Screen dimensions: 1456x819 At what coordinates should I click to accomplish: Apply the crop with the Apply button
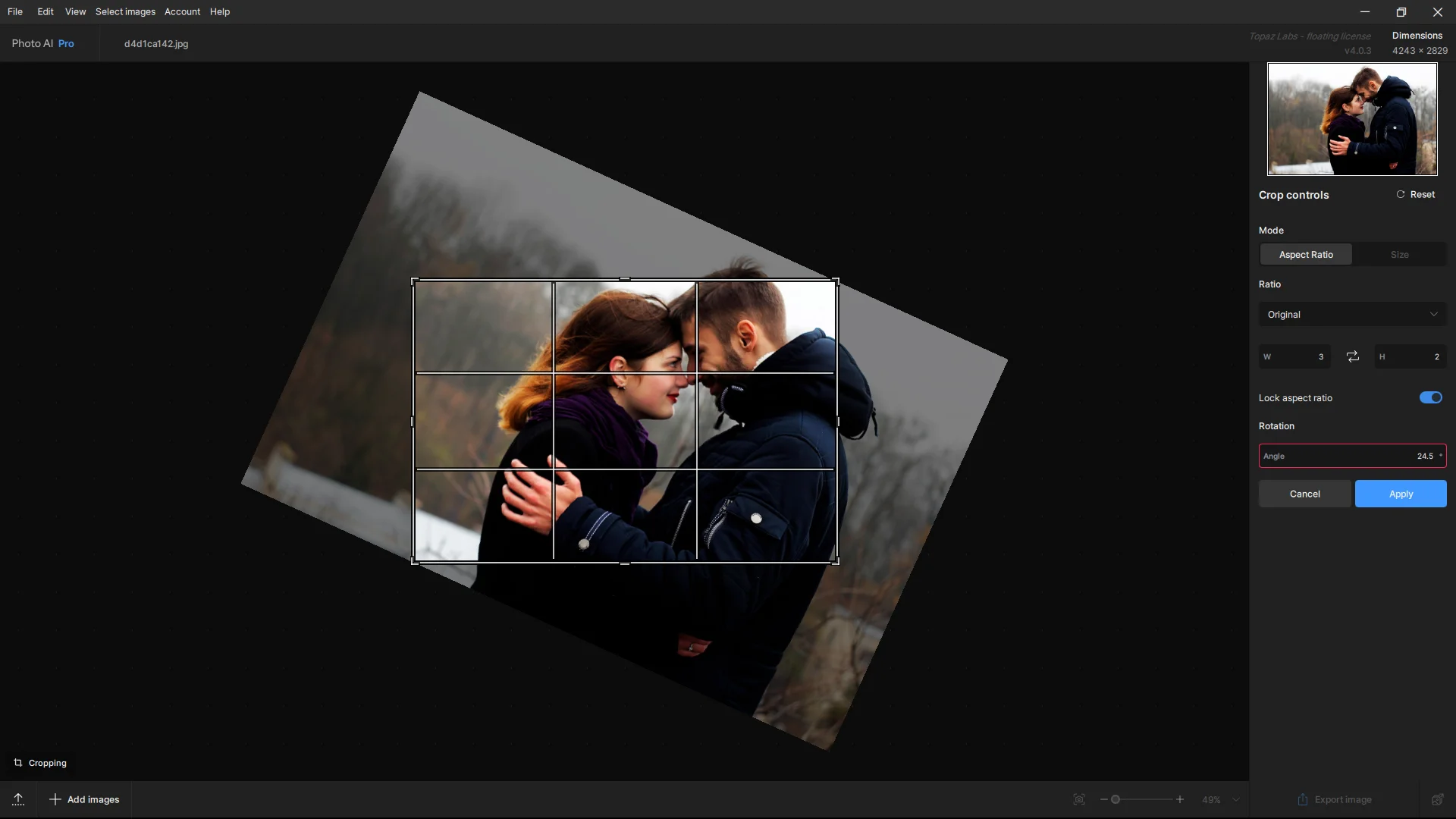pyautogui.click(x=1400, y=494)
